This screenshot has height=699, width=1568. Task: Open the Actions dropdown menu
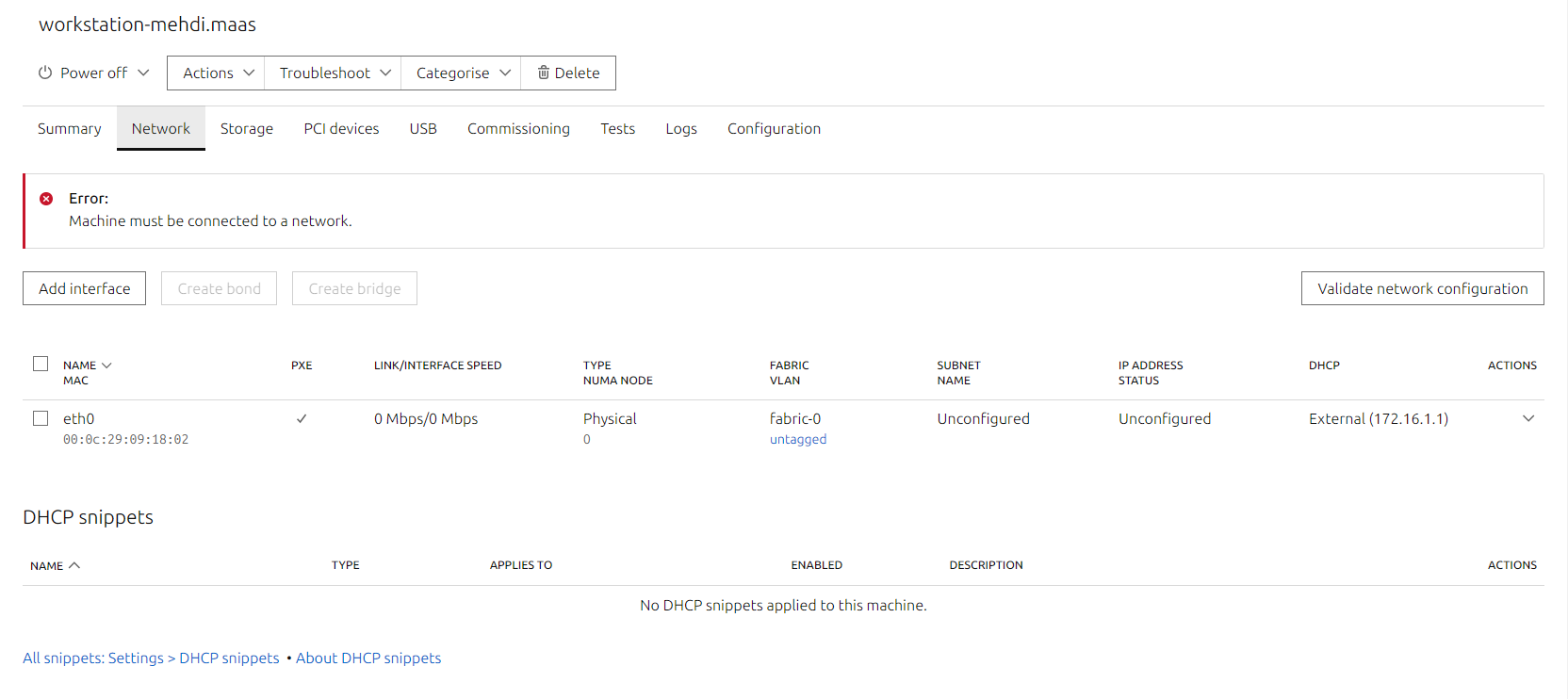pyautogui.click(x=216, y=73)
